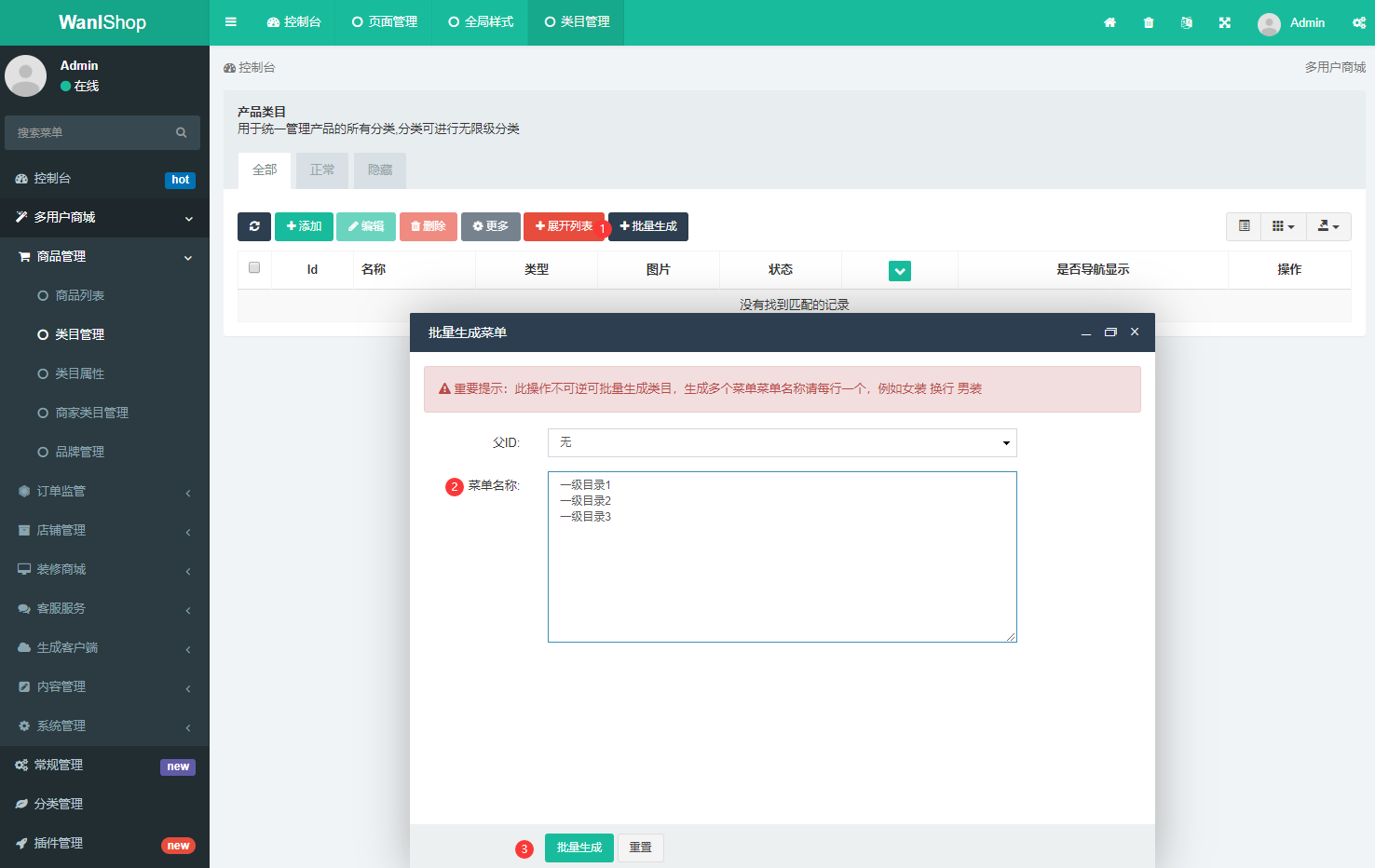Screen dimensions: 1375x868
Task: Click the 重置 reset button
Action: pos(641,848)
